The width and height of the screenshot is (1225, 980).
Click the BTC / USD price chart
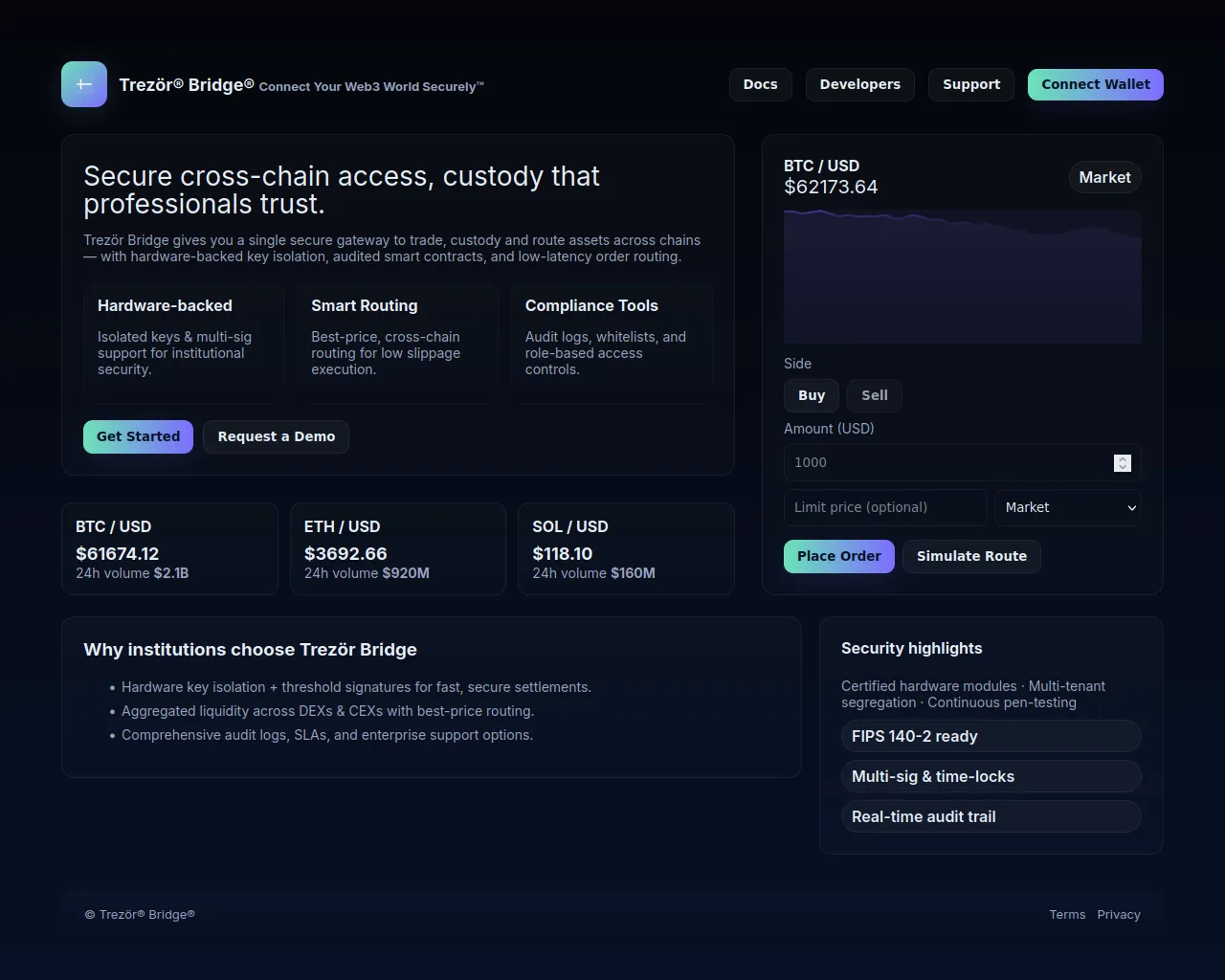click(963, 277)
